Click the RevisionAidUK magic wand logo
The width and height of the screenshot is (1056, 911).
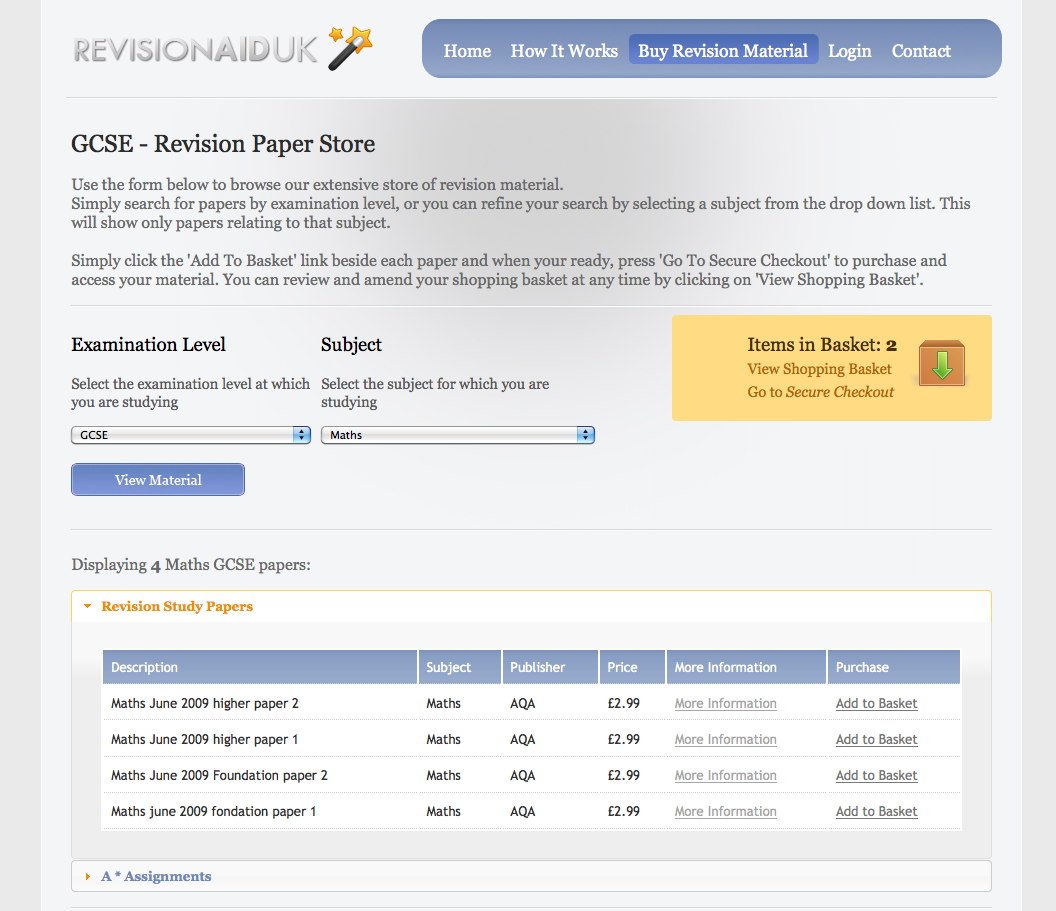pos(222,50)
